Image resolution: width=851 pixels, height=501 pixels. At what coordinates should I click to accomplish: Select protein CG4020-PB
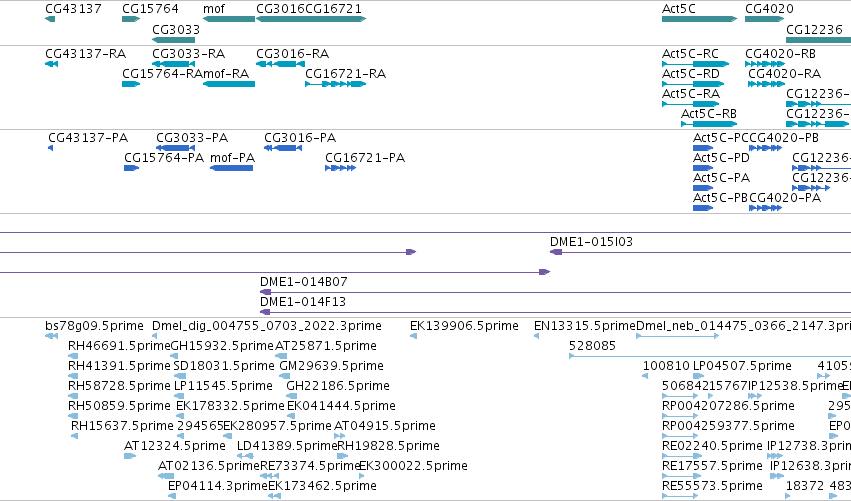click(x=765, y=148)
